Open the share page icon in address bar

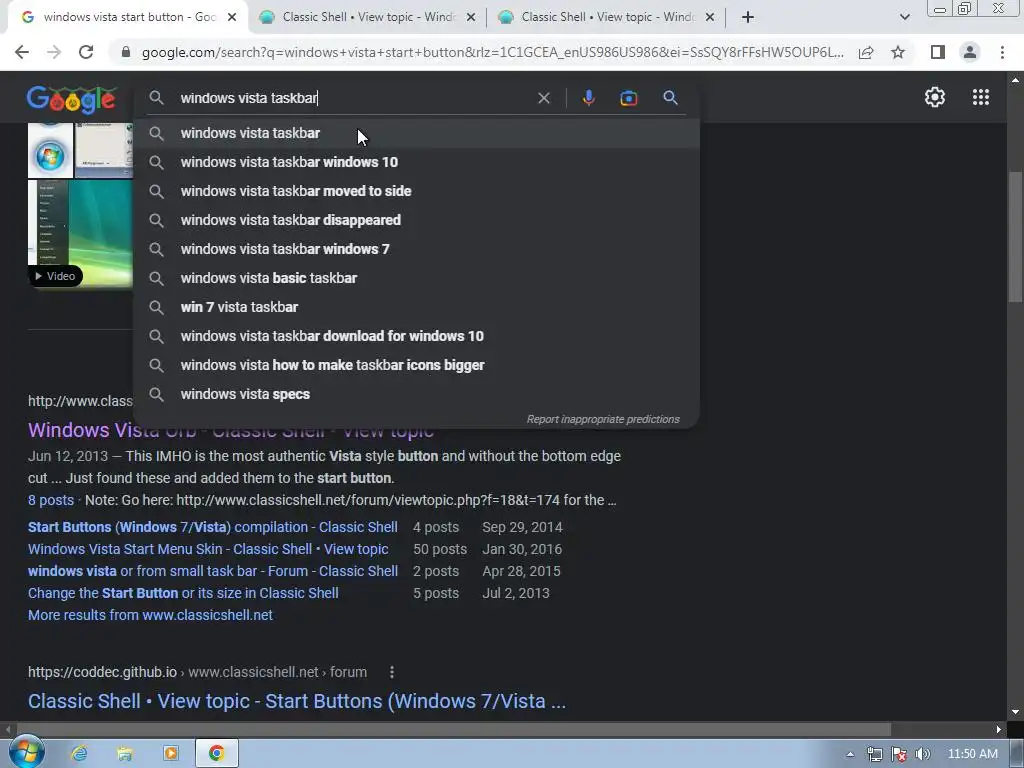click(866, 52)
